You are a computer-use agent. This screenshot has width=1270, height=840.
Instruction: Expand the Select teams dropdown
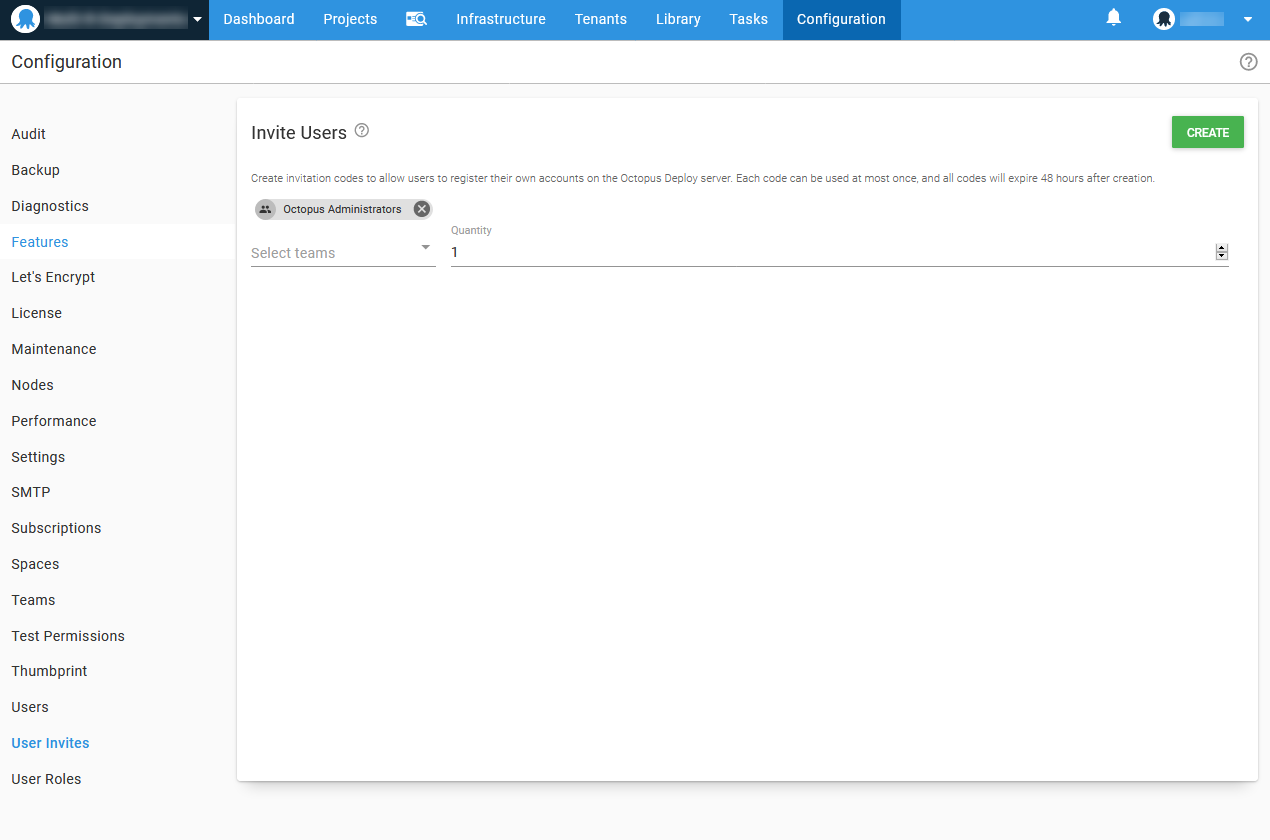(425, 248)
